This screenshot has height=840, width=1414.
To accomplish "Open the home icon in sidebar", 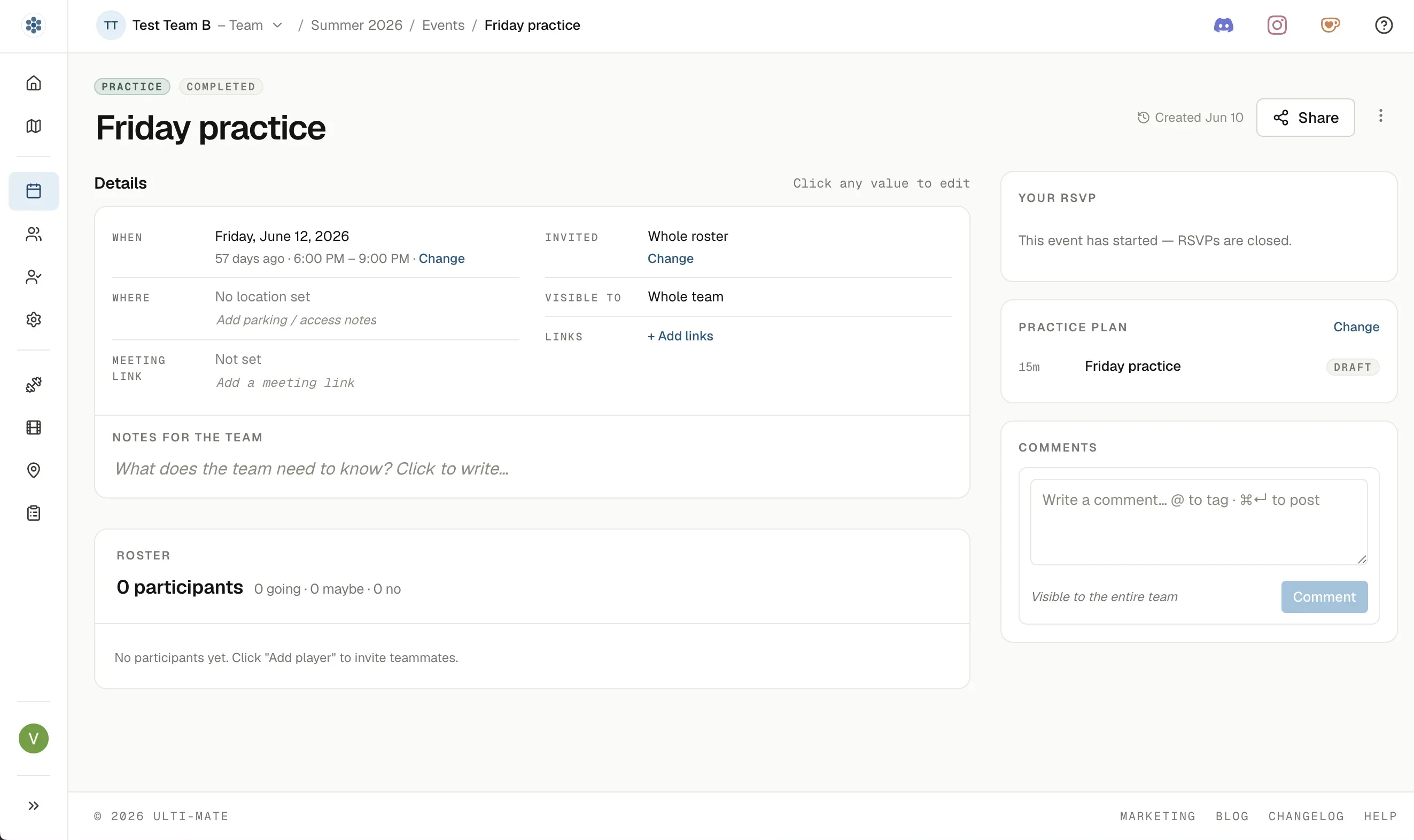I will (33, 83).
